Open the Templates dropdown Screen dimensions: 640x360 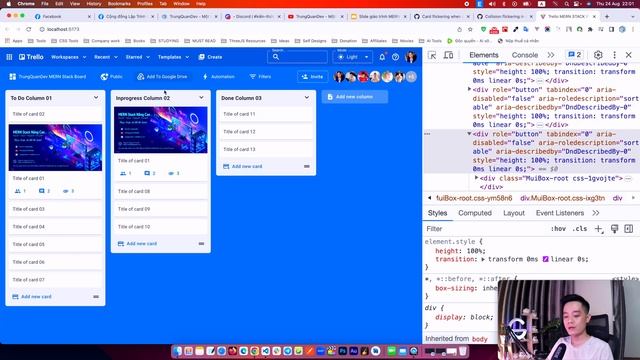pos(173,57)
